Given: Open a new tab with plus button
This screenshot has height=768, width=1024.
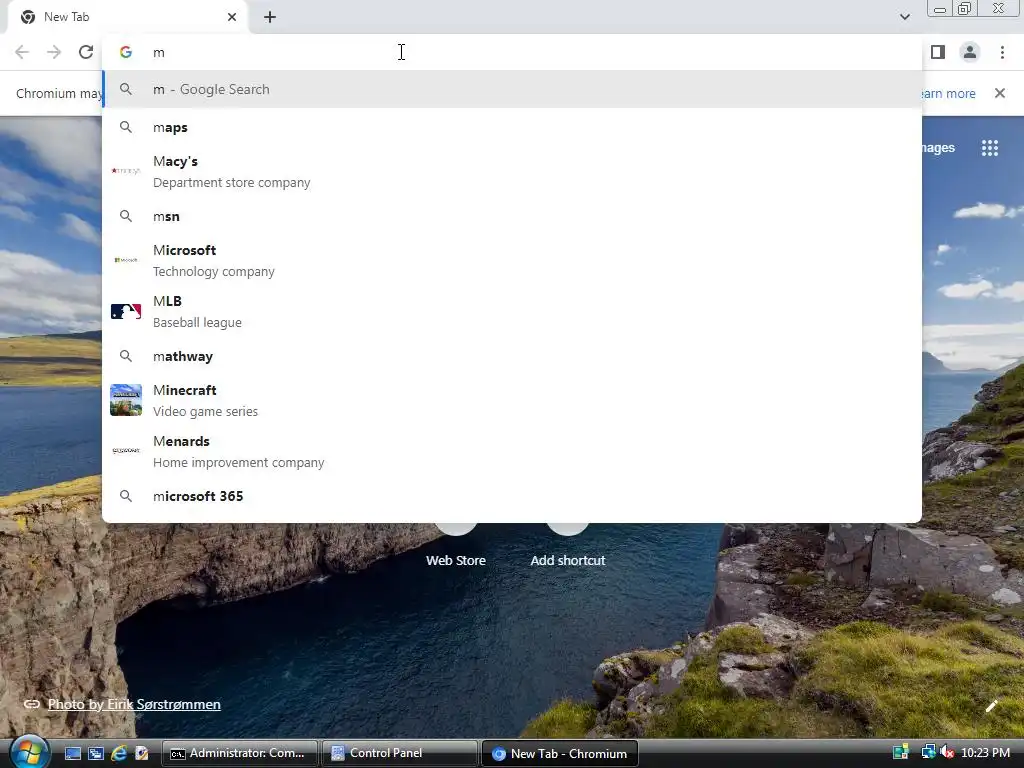Looking at the screenshot, I should (x=270, y=17).
